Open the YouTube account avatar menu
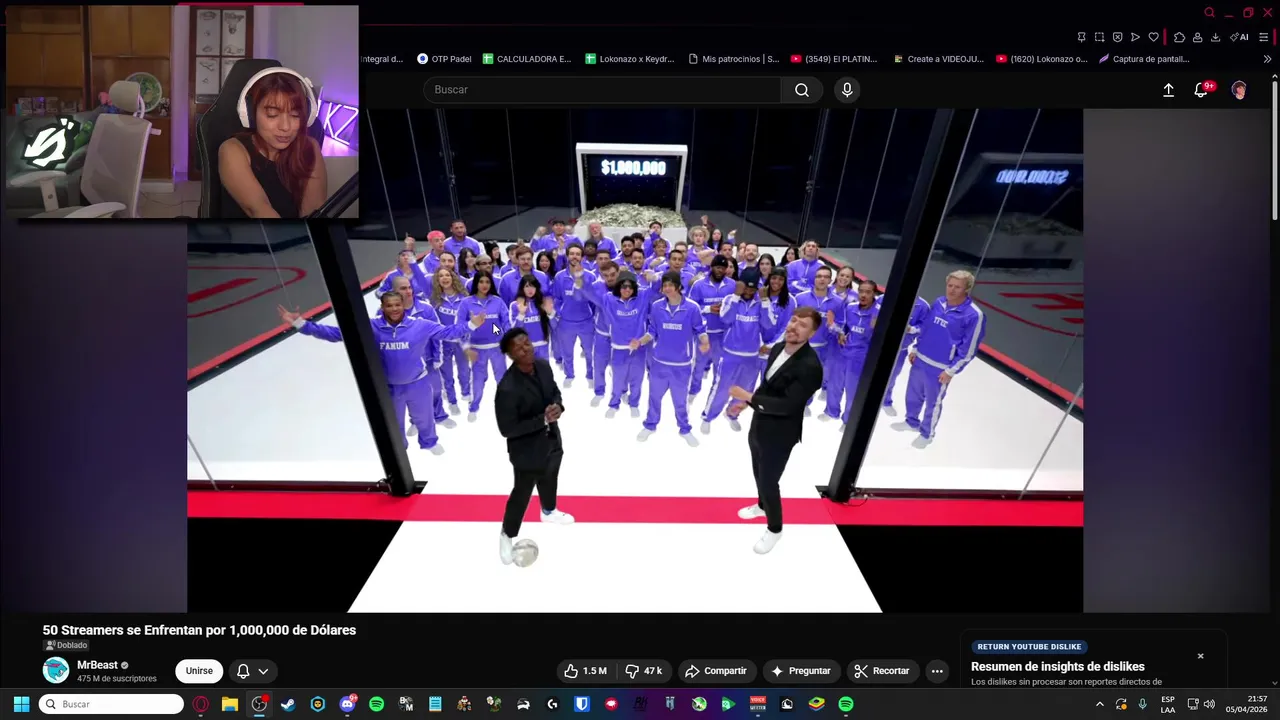 (x=1239, y=90)
